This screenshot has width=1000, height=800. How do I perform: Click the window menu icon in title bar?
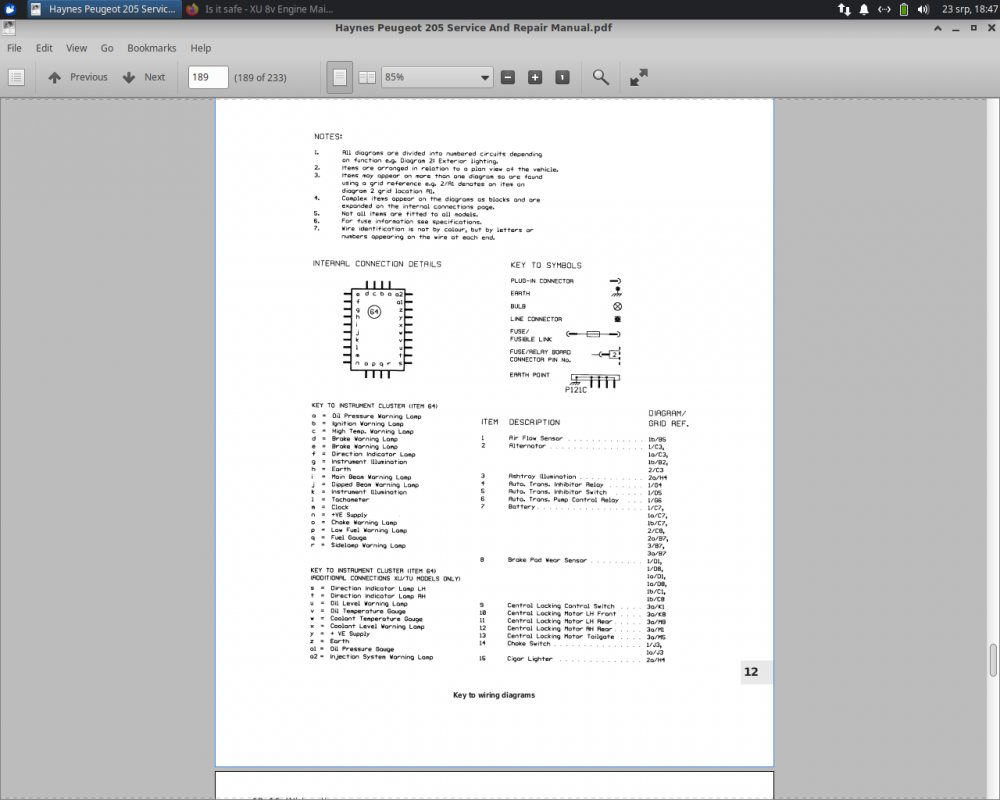pos(8,27)
